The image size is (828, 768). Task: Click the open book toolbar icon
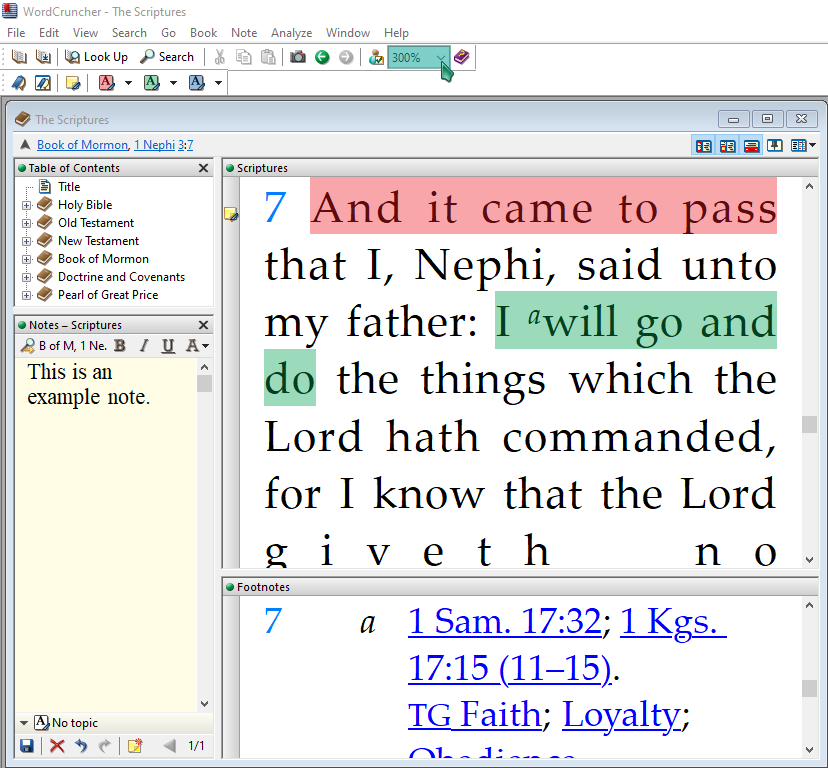click(x=19, y=57)
